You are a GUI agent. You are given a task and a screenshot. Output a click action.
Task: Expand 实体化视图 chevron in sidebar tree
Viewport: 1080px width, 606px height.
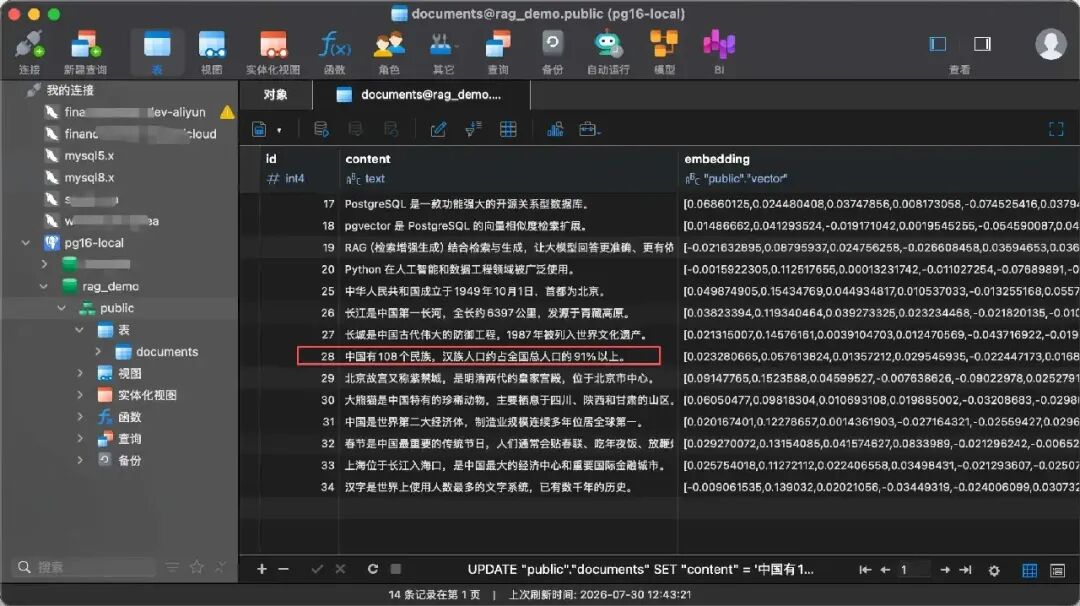coord(80,395)
